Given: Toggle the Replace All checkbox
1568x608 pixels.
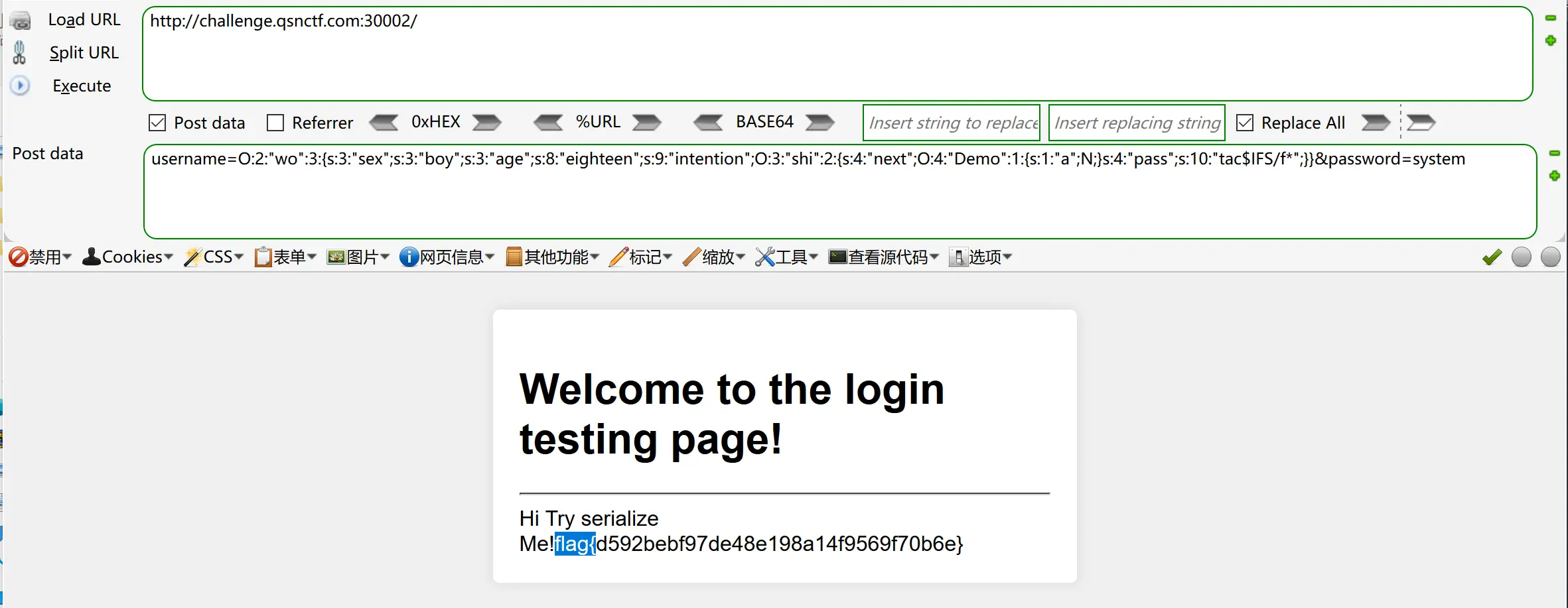Looking at the screenshot, I should pyautogui.click(x=1245, y=123).
